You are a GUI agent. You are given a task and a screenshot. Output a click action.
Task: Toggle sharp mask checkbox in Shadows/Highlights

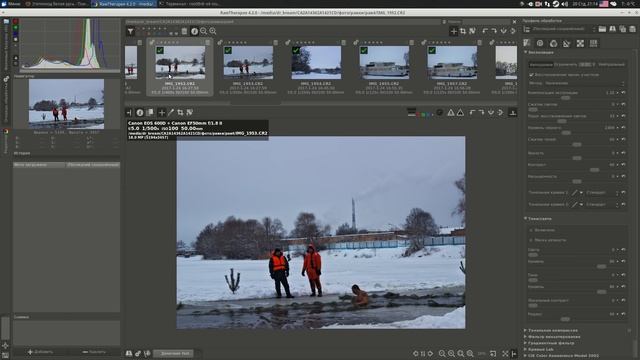[531, 240]
